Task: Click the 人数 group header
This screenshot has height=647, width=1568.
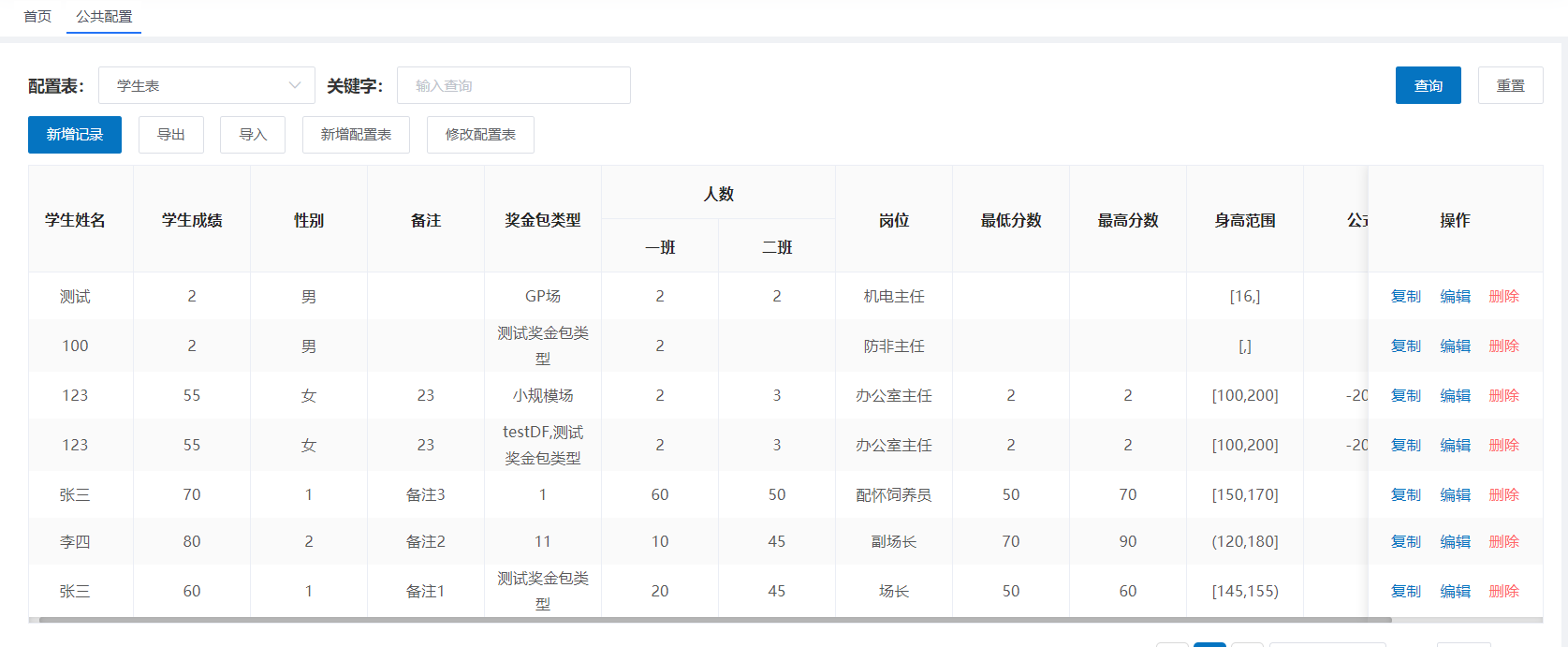Action: [718, 194]
